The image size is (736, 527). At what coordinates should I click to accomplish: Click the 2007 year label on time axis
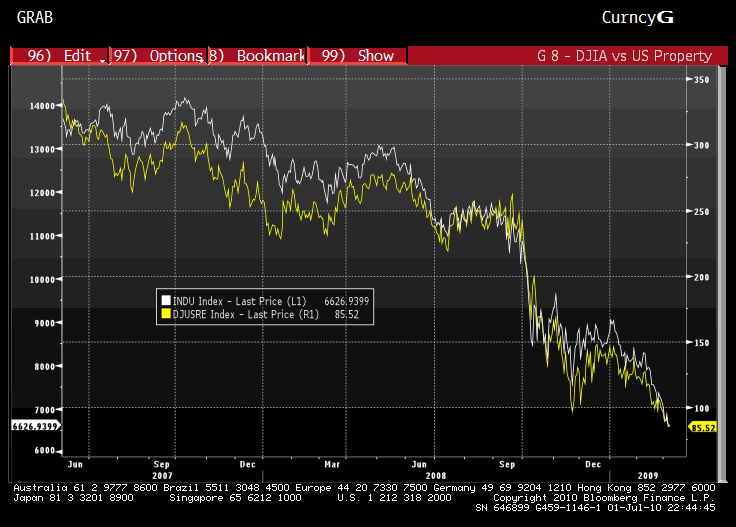(162, 475)
